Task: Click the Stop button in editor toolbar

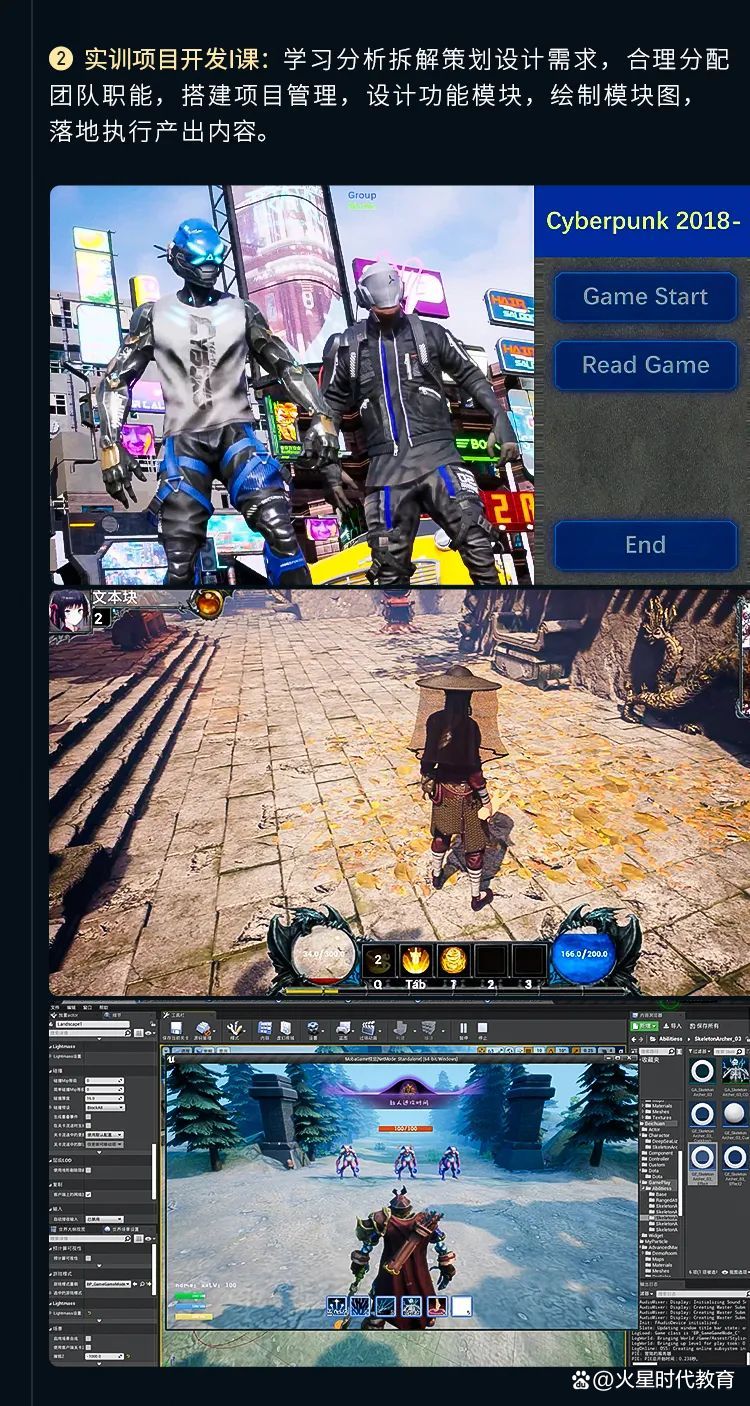Action: click(482, 1030)
